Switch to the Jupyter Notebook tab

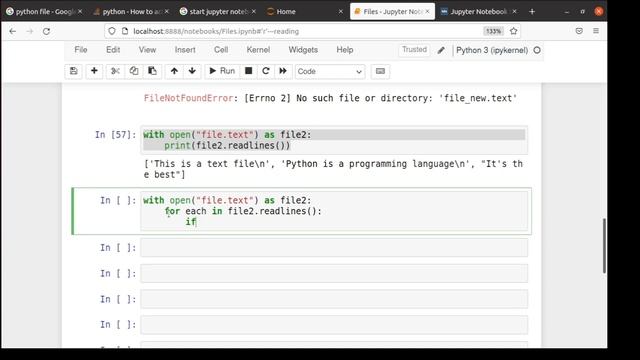[478, 11]
